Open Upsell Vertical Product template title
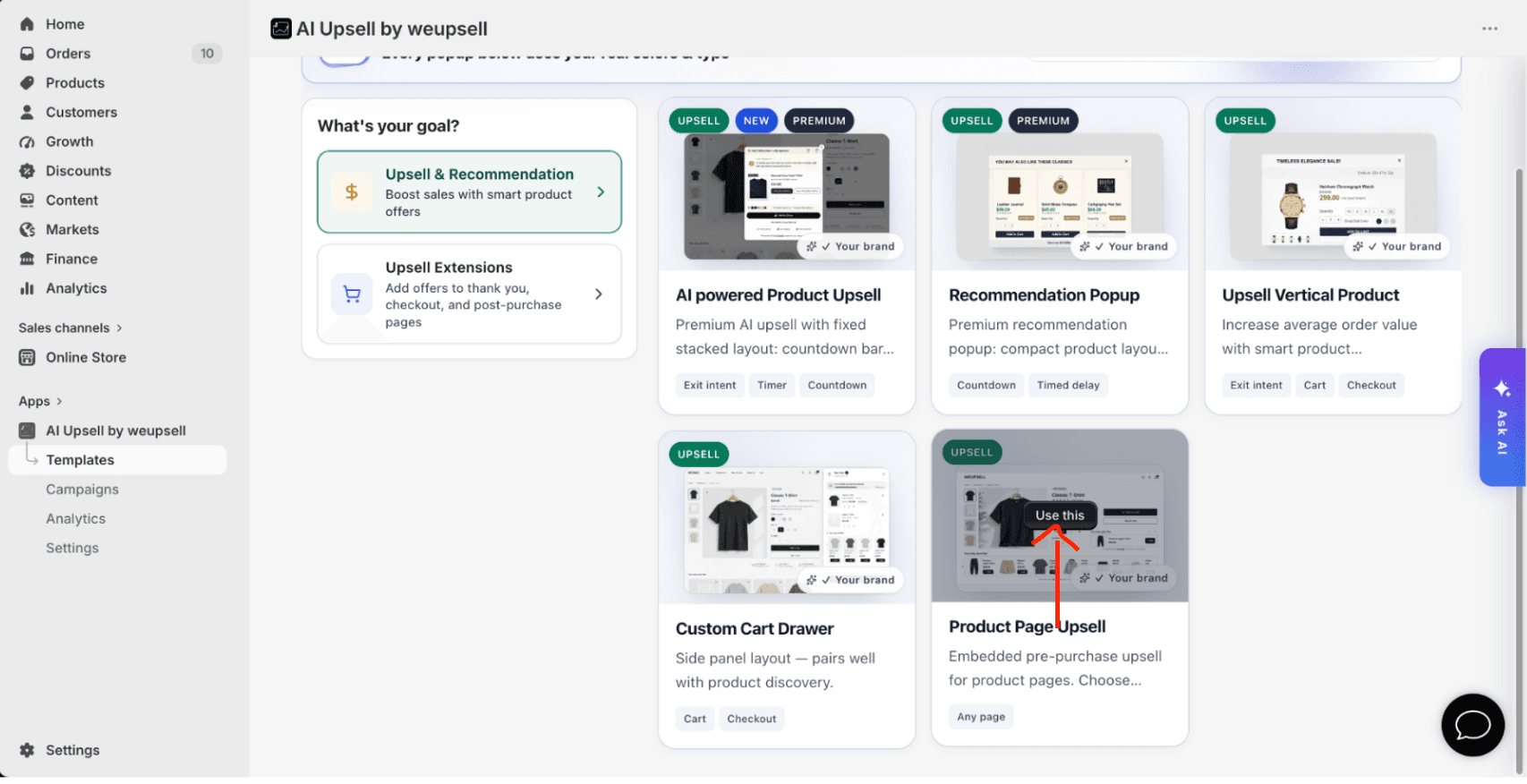Image resolution: width=1527 pixels, height=784 pixels. [x=1310, y=295]
